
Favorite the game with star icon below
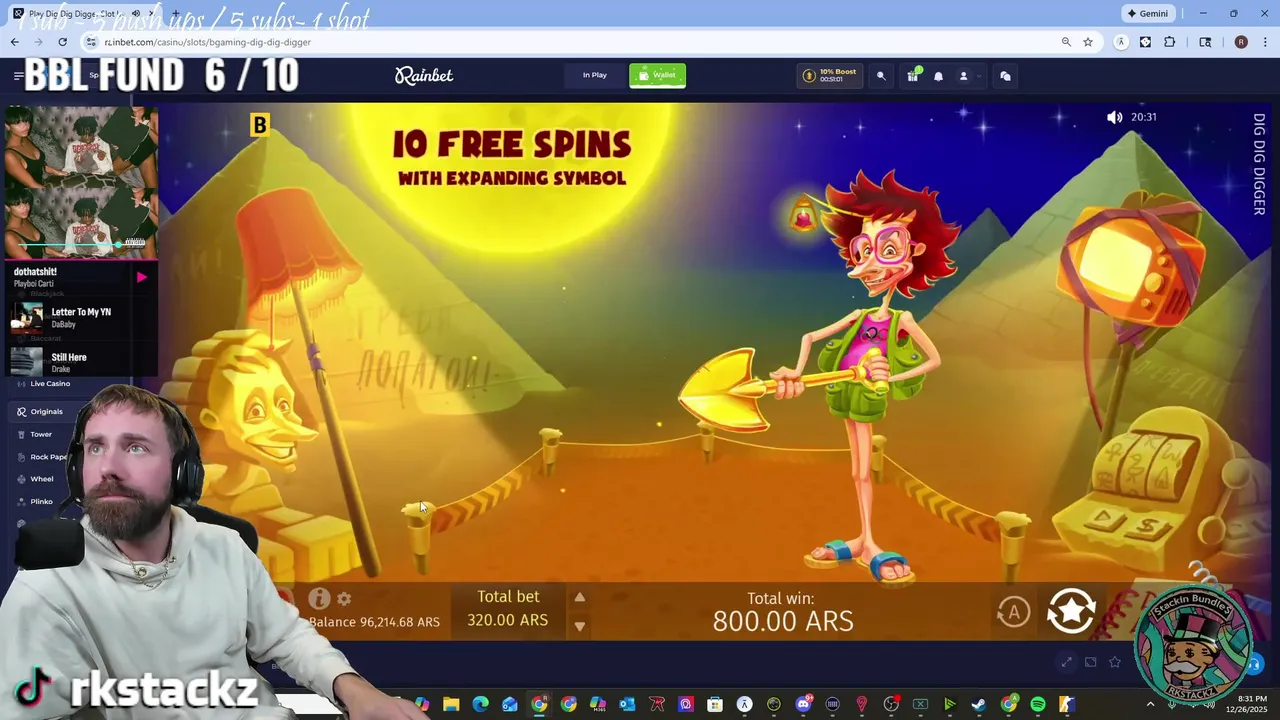coord(1114,662)
